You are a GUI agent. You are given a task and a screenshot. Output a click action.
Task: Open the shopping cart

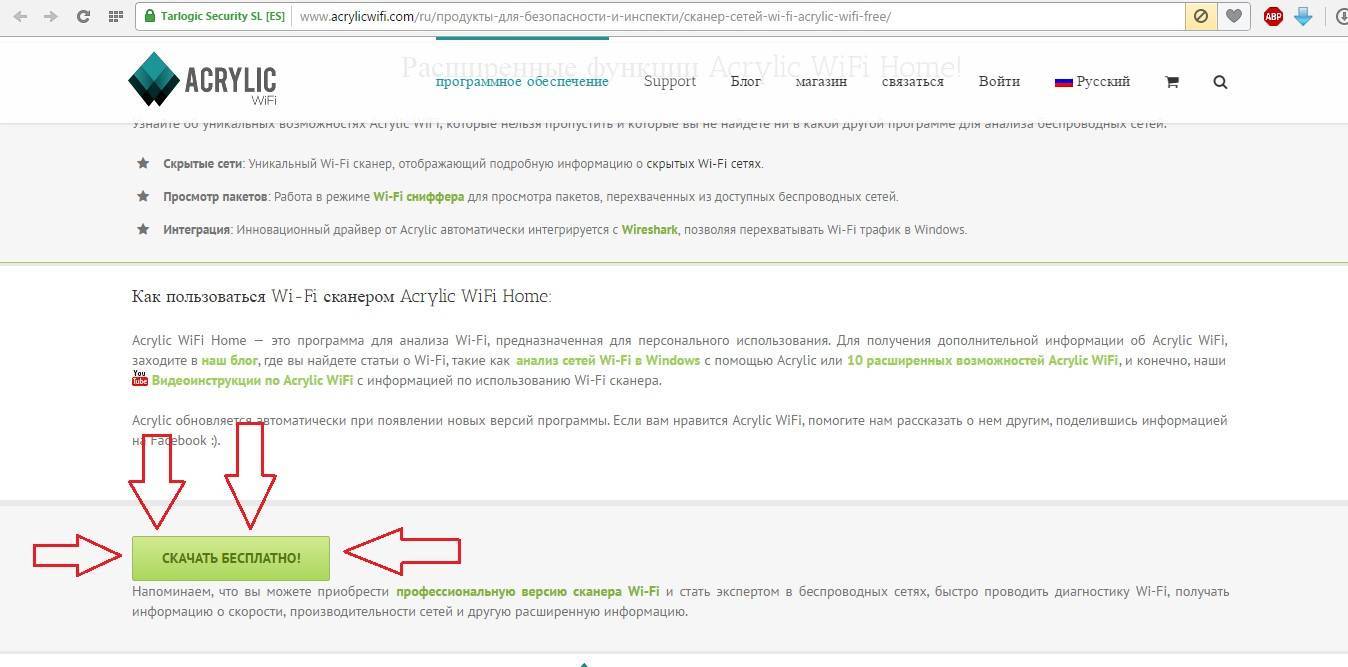(1171, 82)
